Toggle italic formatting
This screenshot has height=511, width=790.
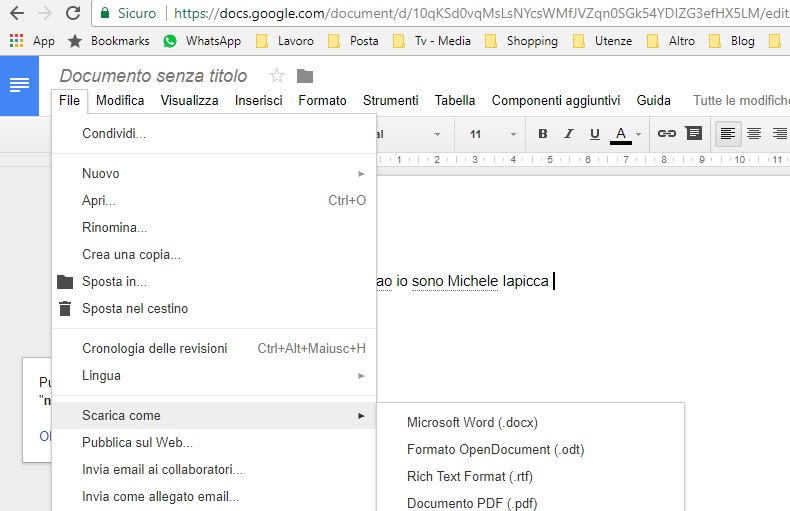pyautogui.click(x=569, y=134)
